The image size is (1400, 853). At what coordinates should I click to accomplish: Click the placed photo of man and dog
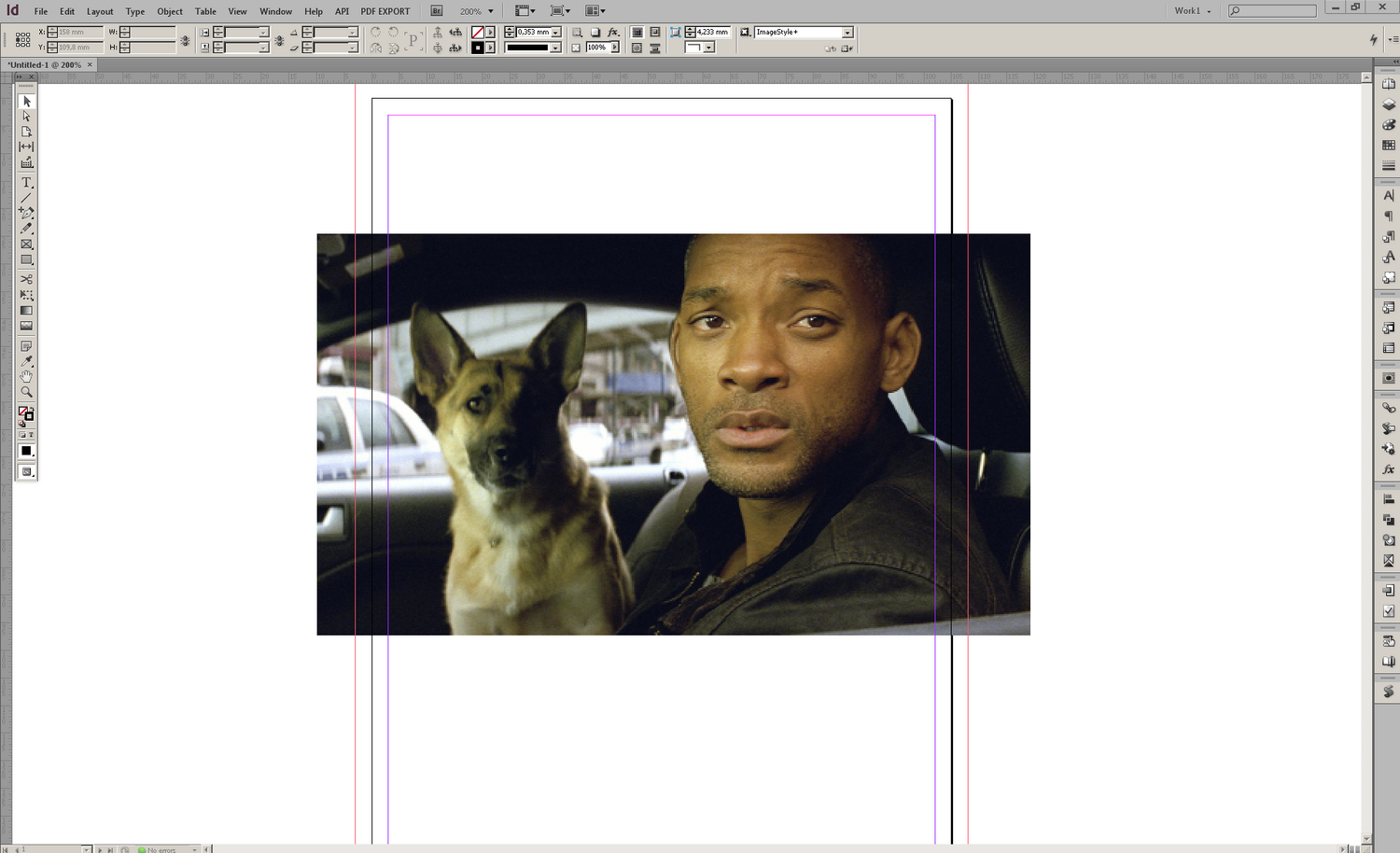(673, 434)
